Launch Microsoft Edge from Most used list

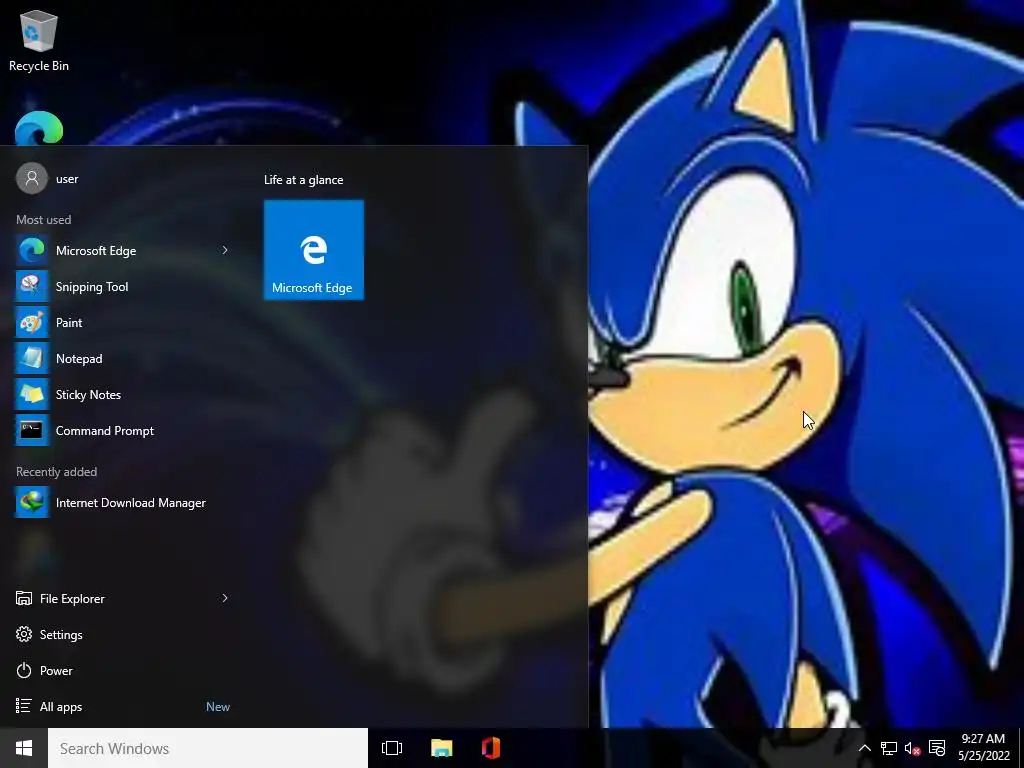click(122, 250)
